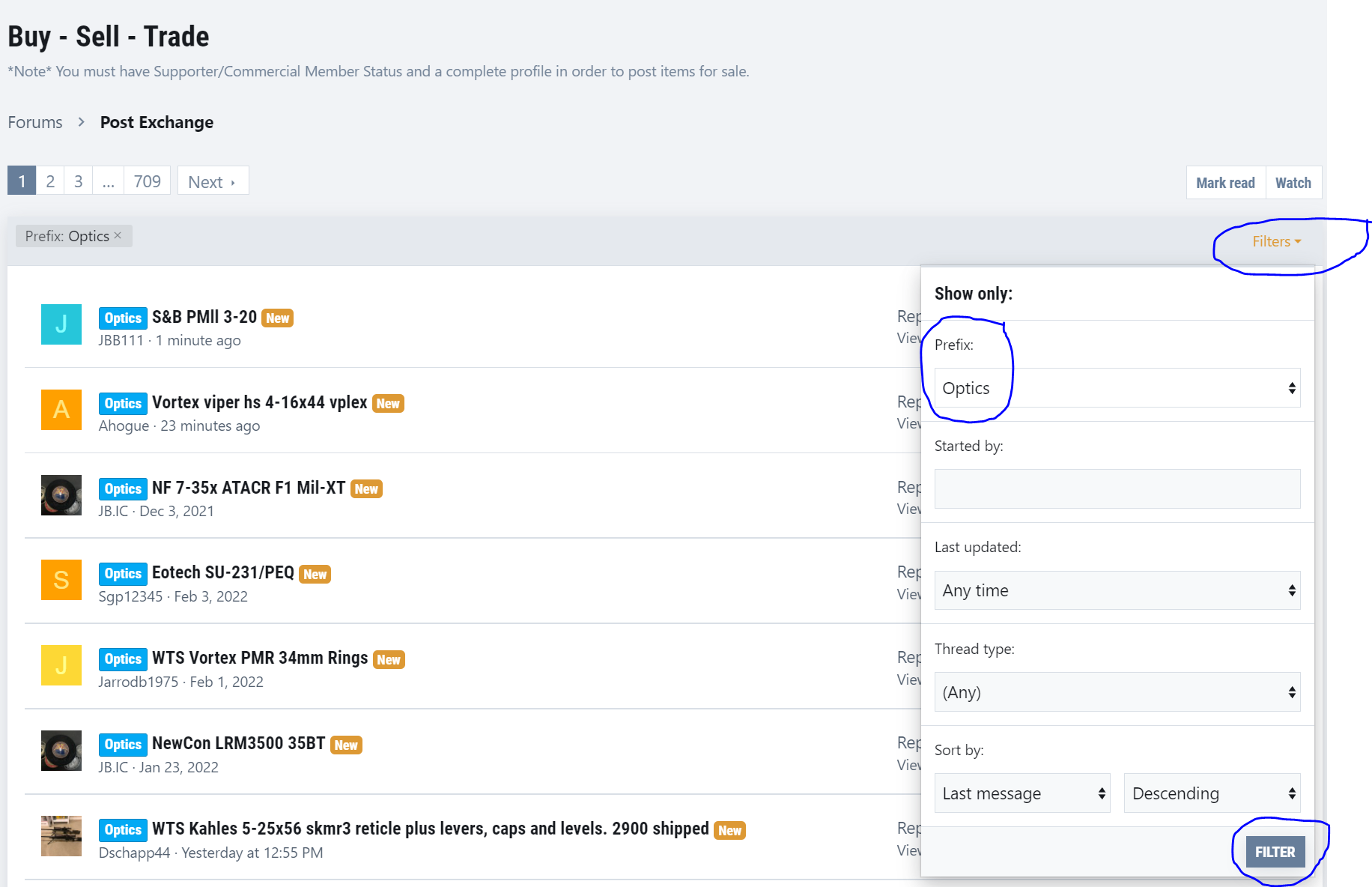The height and width of the screenshot is (887, 1372).
Task: Click the Next page button
Action: (213, 181)
